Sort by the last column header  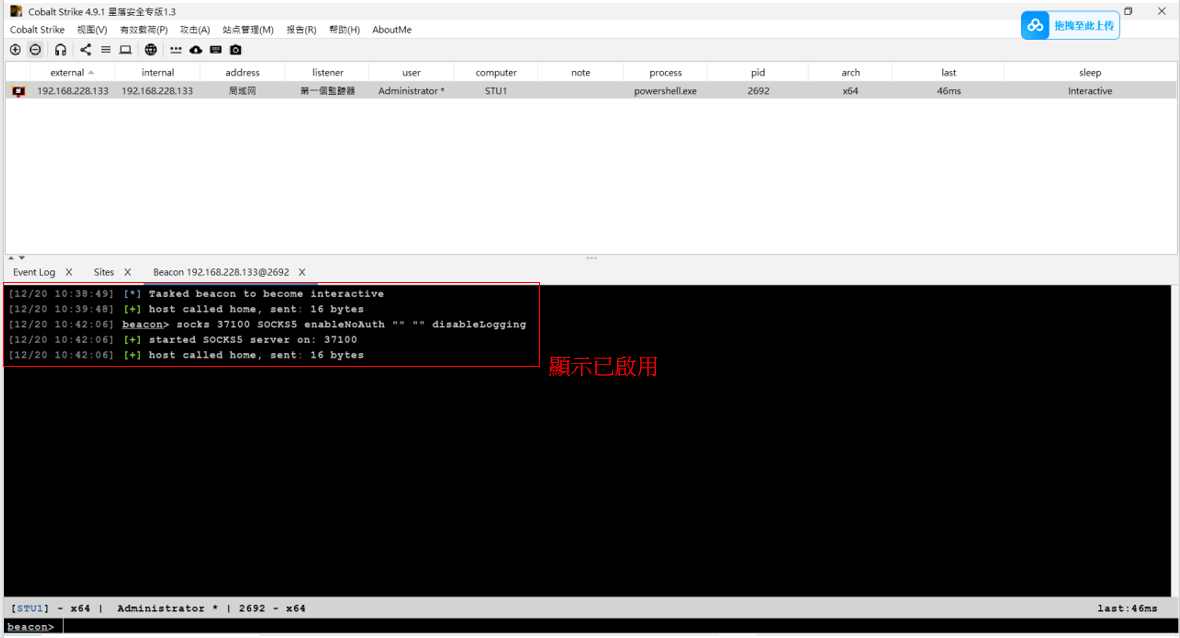pyautogui.click(x=948, y=72)
